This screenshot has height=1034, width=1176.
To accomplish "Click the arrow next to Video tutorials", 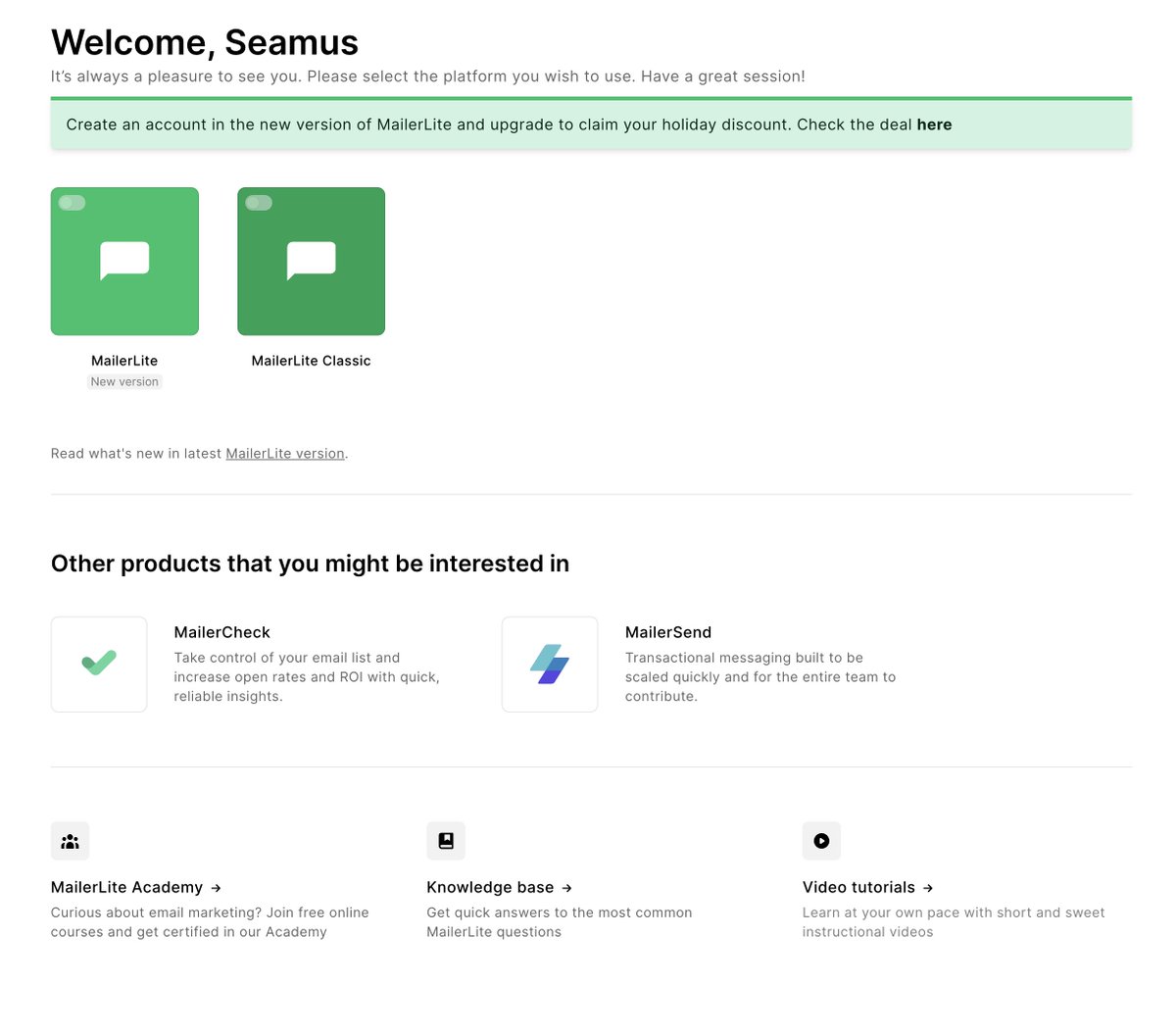I will point(927,888).
